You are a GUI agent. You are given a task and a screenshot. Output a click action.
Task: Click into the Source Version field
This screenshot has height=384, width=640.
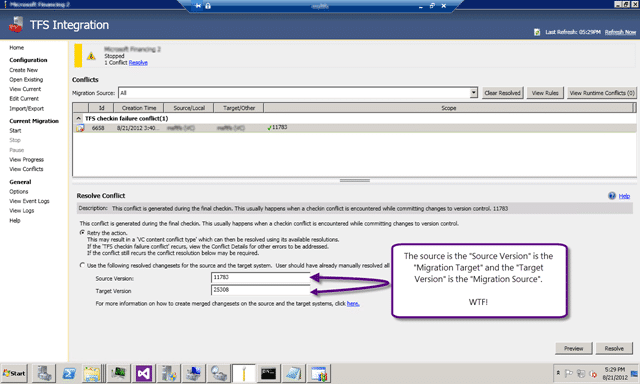(260, 278)
